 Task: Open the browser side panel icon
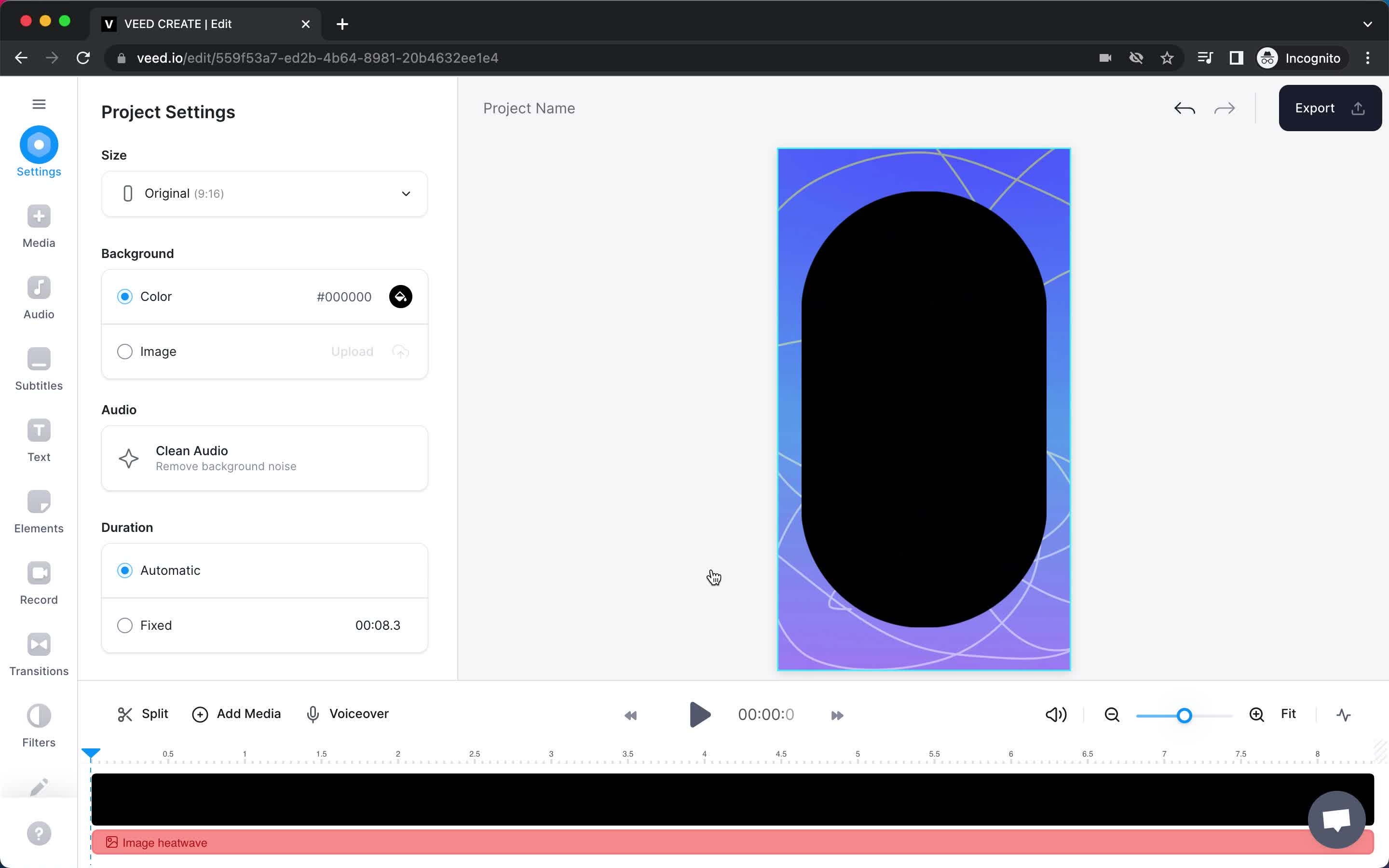[x=1236, y=58]
